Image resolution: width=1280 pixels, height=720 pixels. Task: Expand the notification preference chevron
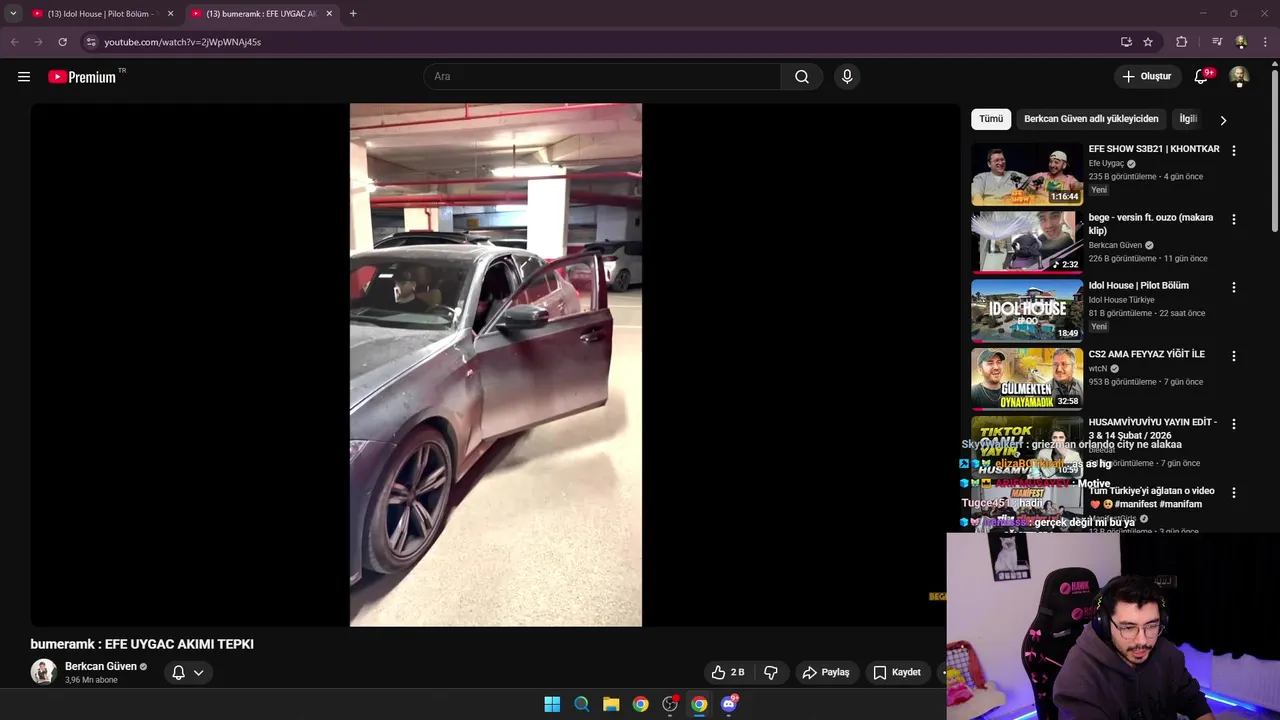[198, 673]
